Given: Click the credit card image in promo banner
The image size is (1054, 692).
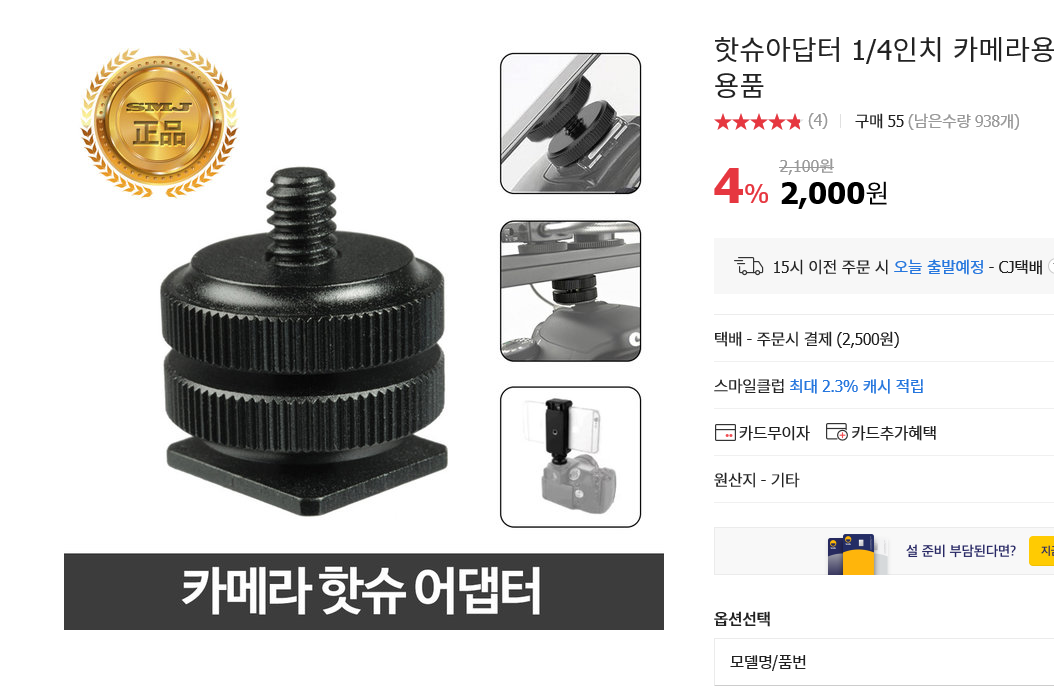Looking at the screenshot, I should [851, 554].
